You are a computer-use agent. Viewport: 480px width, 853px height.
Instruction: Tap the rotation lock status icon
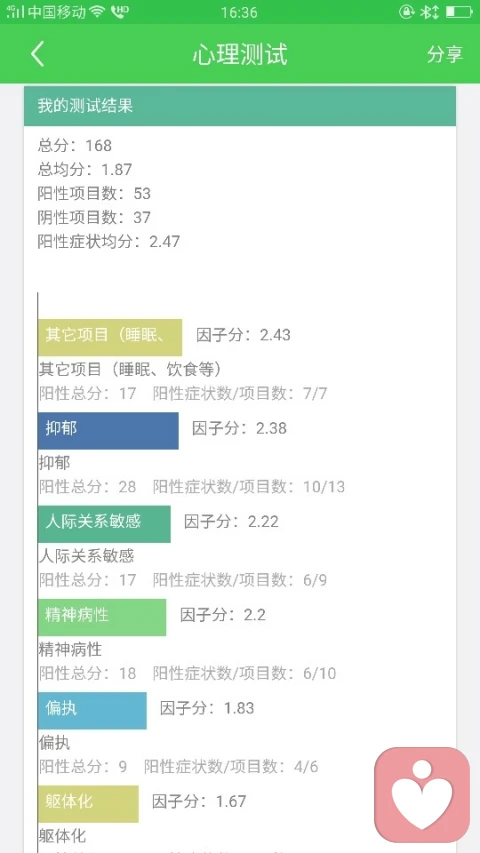[407, 12]
